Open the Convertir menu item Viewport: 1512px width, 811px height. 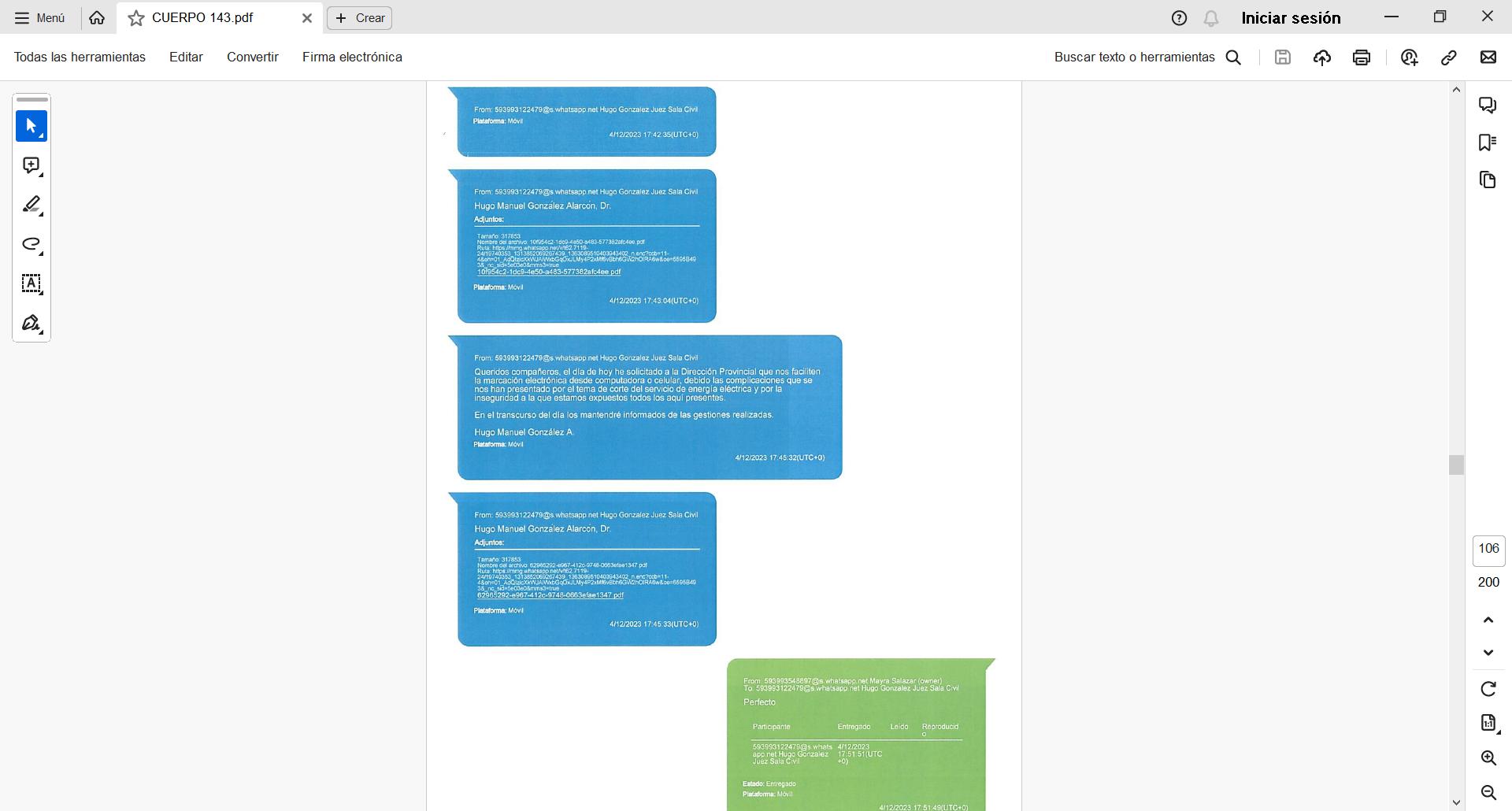click(253, 57)
